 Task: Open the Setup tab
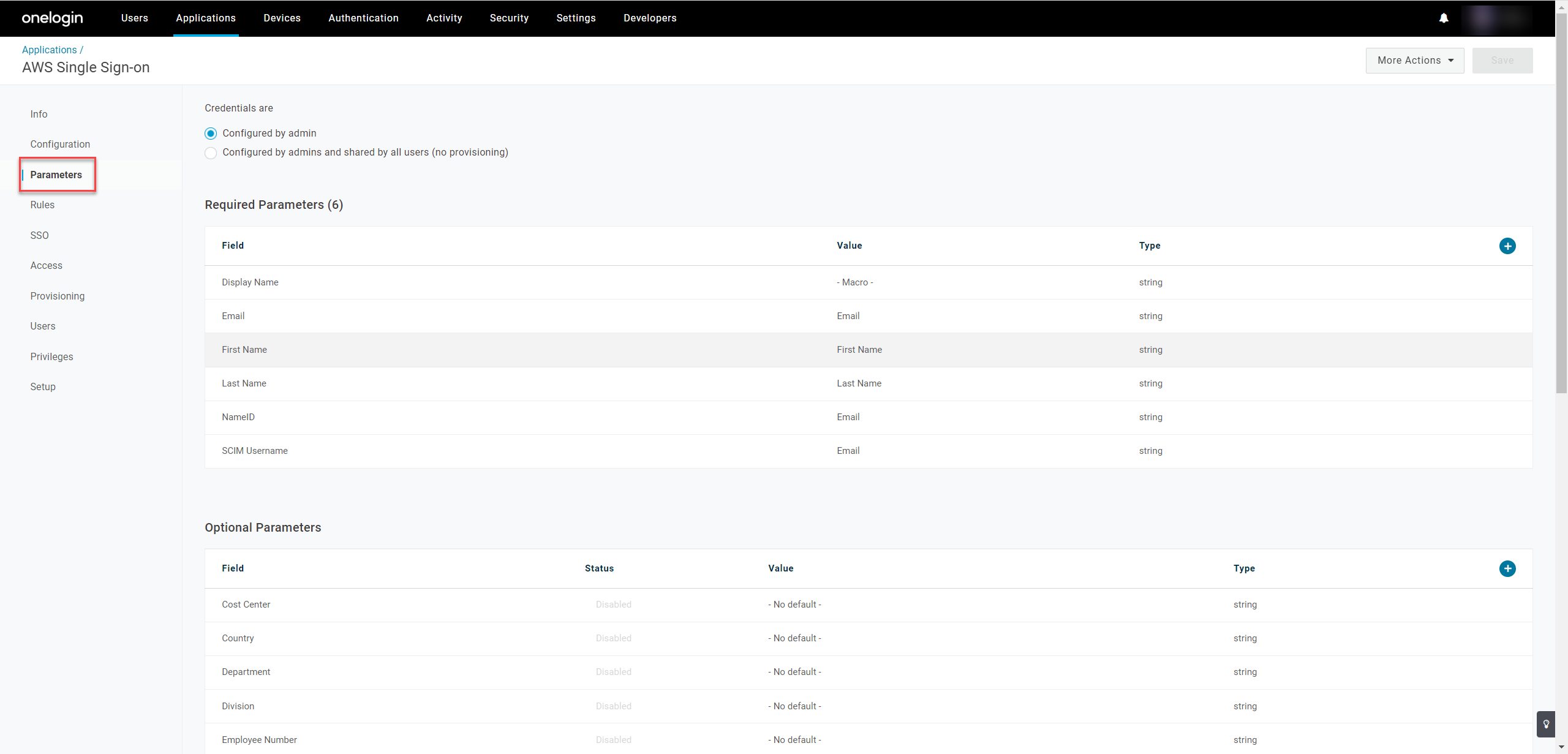coord(43,386)
